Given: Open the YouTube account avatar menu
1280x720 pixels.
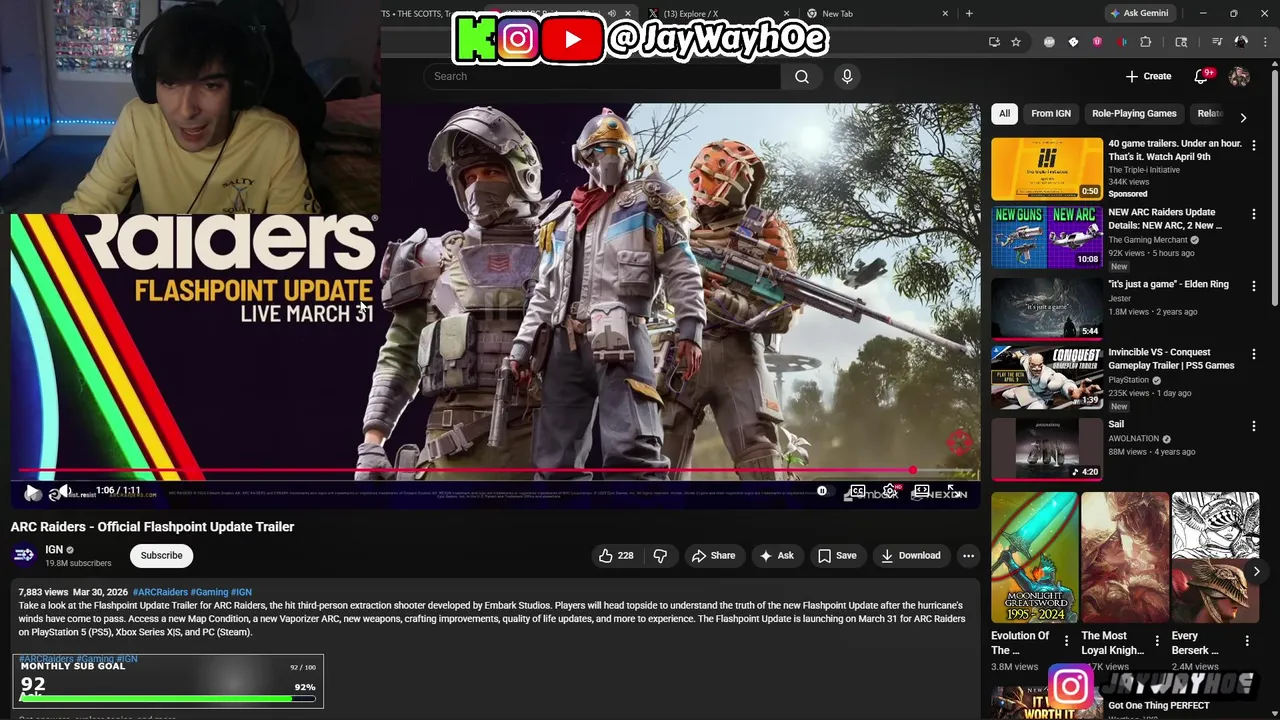Looking at the screenshot, I should pos(1239,76).
